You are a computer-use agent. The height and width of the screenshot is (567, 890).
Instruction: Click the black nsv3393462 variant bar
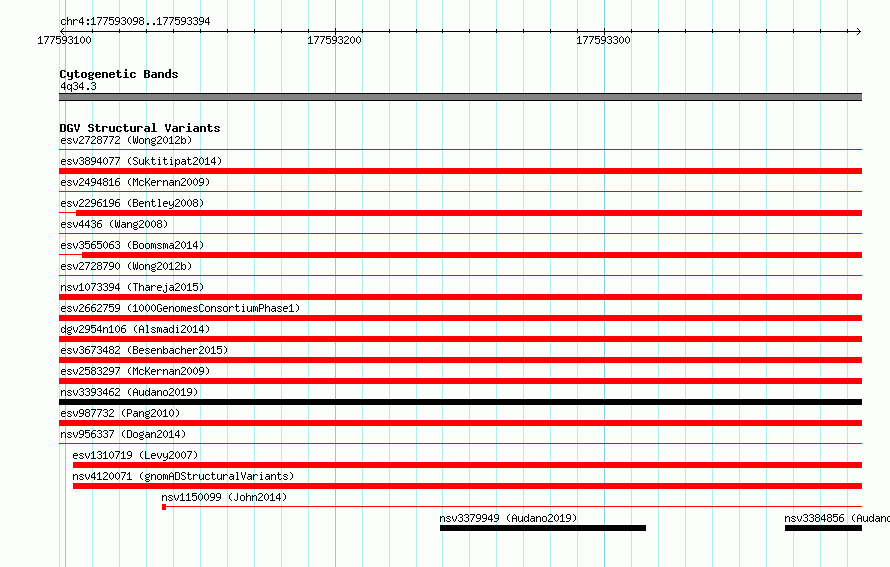(460, 402)
